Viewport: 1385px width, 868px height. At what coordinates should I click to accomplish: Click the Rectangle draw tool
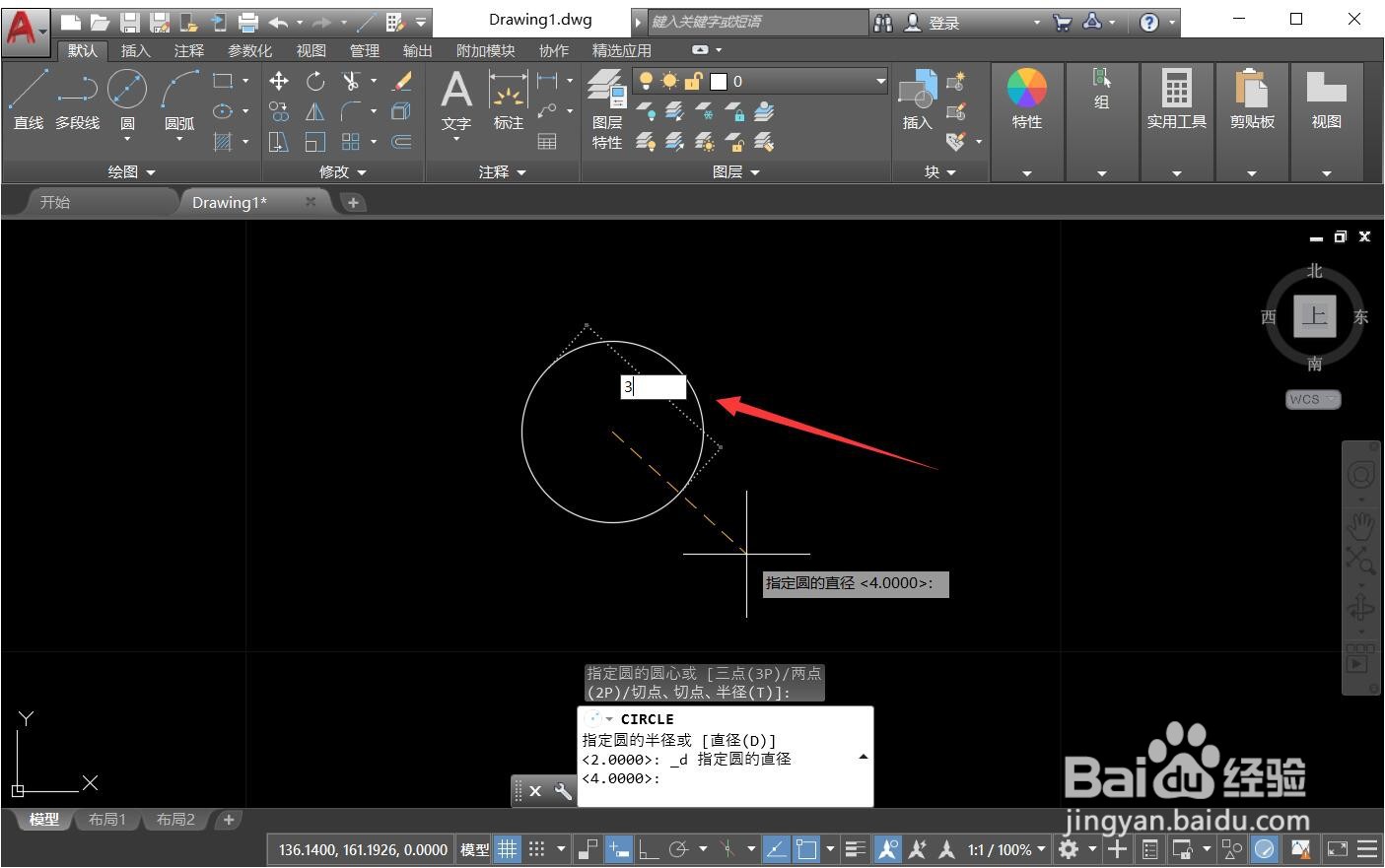pos(224,81)
